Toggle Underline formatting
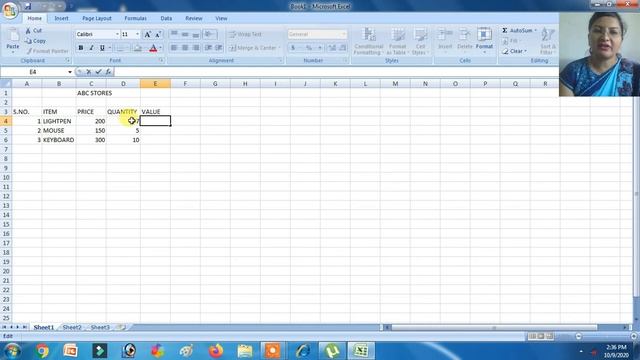The height and width of the screenshot is (360, 640). (x=102, y=48)
